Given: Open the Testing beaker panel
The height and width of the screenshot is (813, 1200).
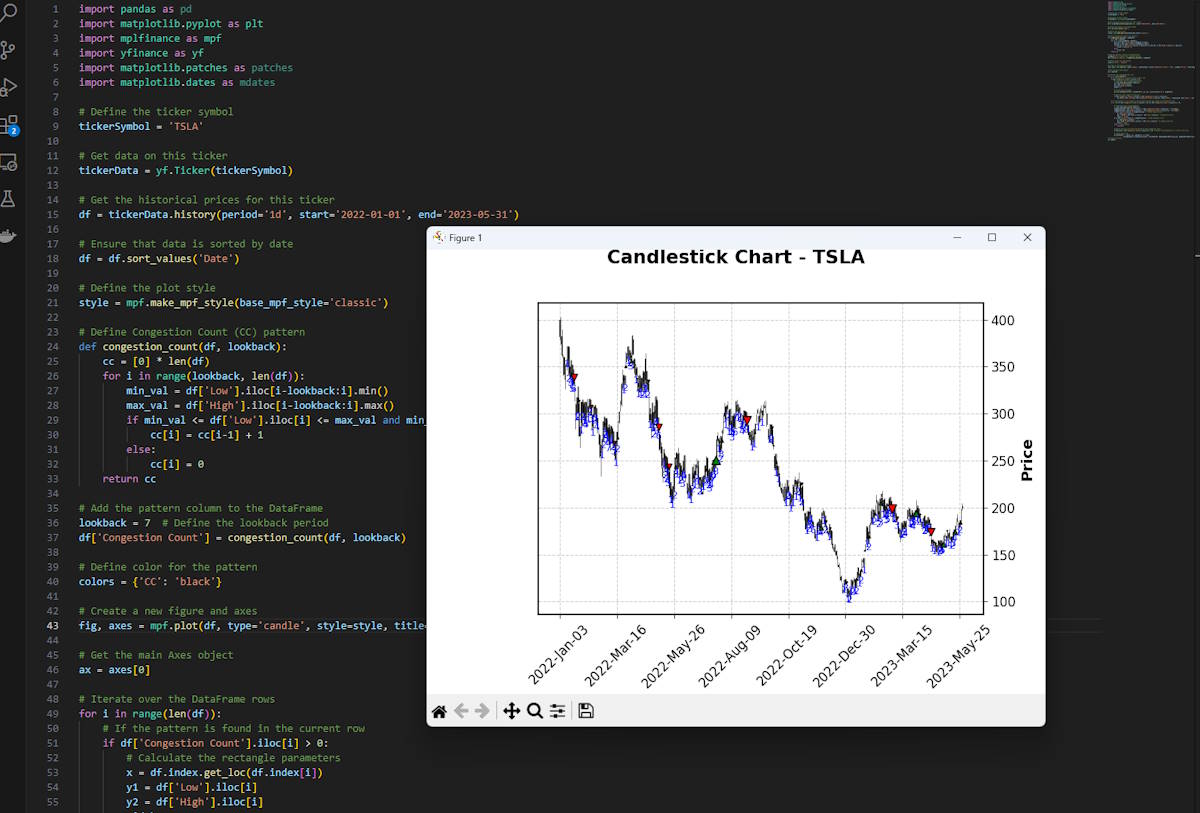Looking at the screenshot, I should (x=13, y=200).
